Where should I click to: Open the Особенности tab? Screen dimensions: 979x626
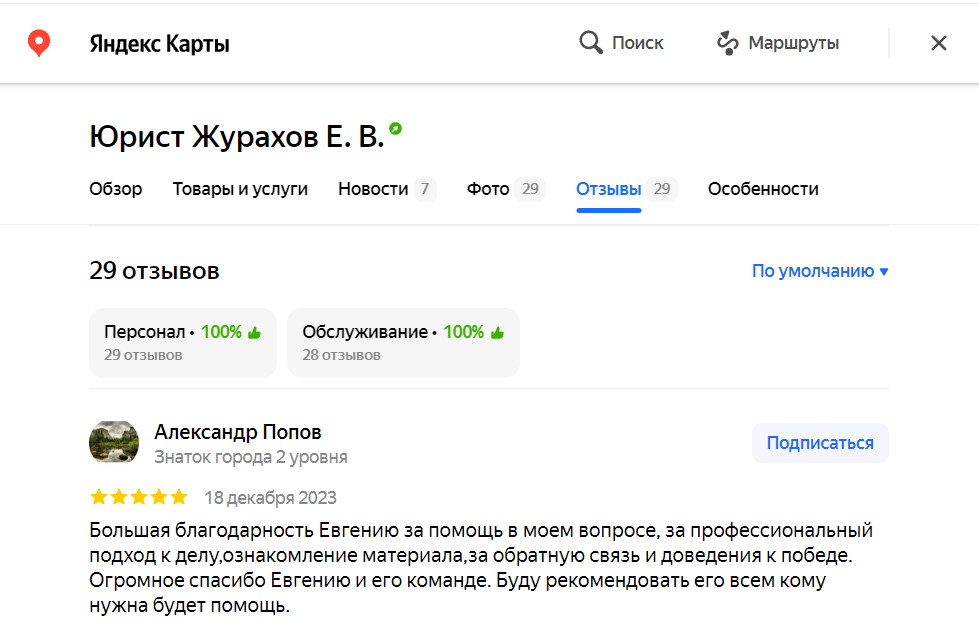[763, 188]
